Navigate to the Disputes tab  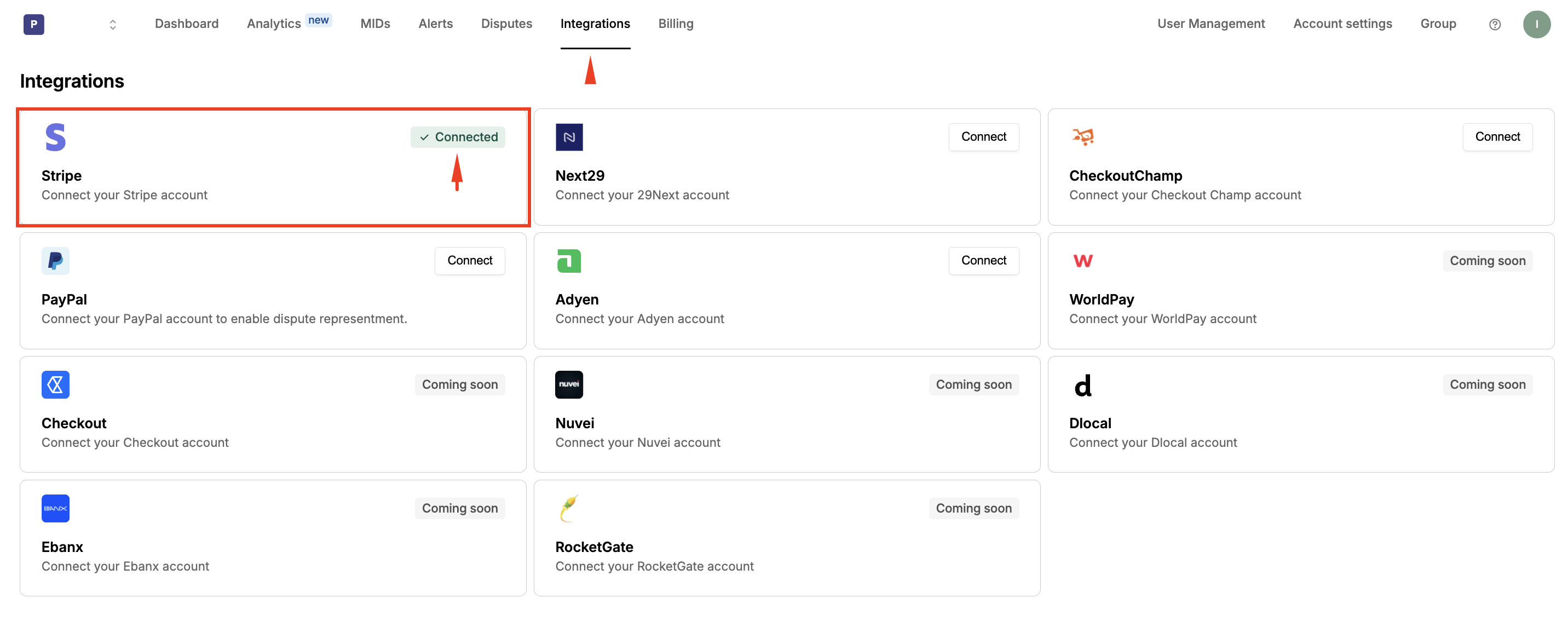click(x=506, y=24)
